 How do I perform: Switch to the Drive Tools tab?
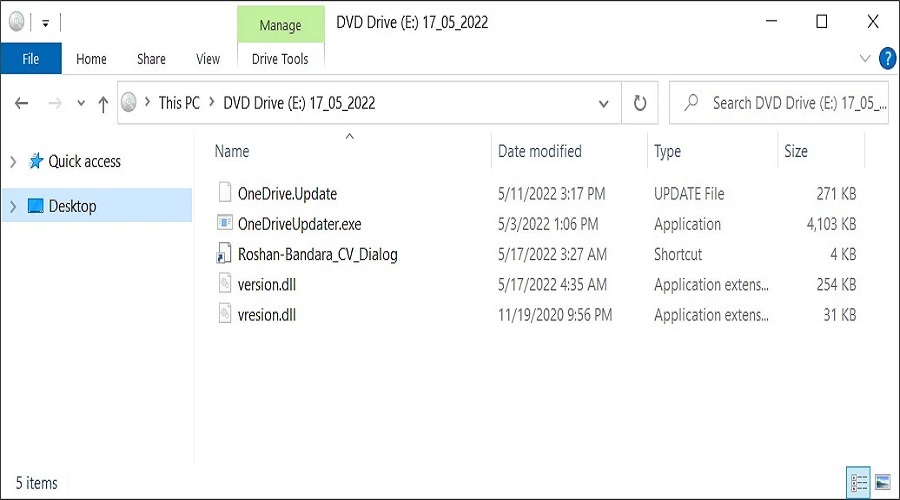pyautogui.click(x=280, y=59)
